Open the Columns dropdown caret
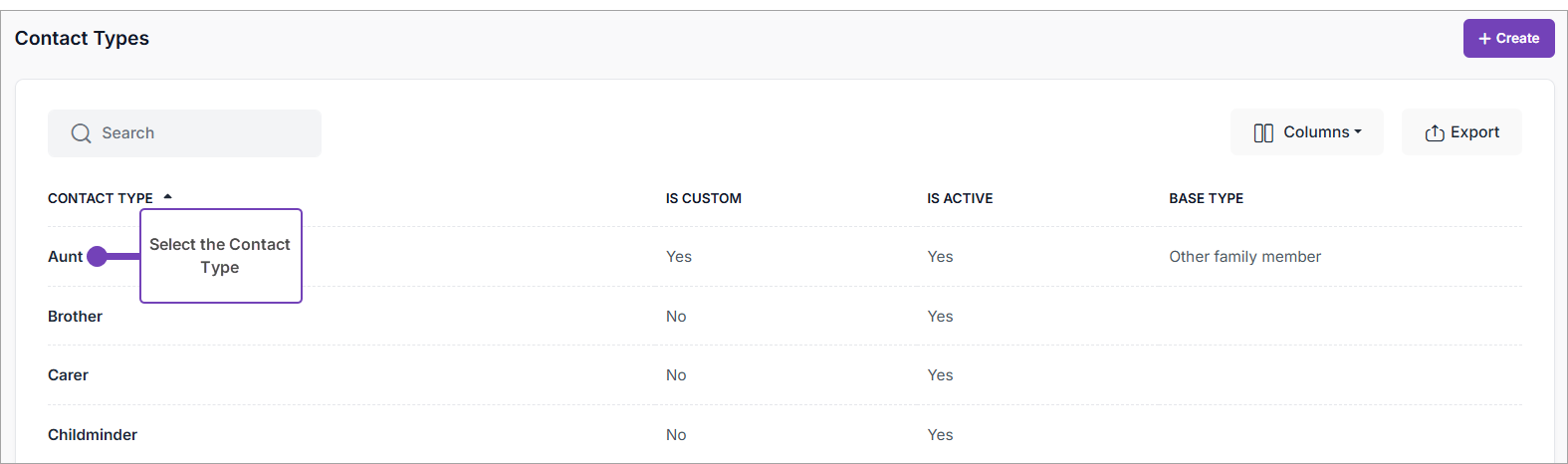 pos(1358,132)
